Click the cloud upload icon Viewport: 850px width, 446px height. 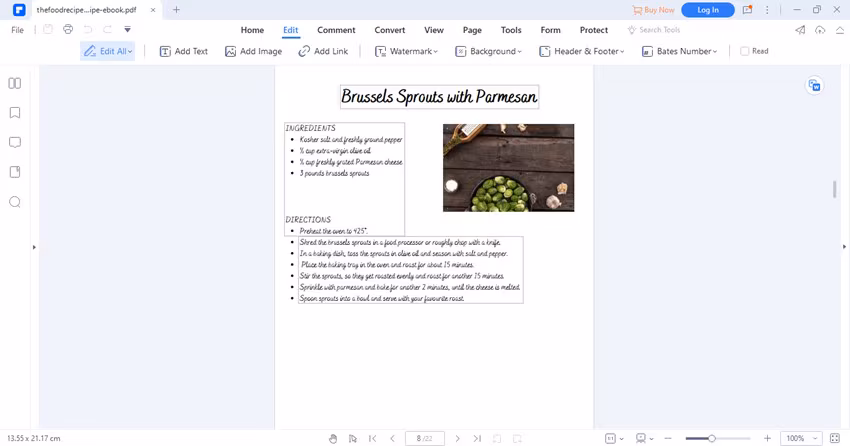[820, 30]
